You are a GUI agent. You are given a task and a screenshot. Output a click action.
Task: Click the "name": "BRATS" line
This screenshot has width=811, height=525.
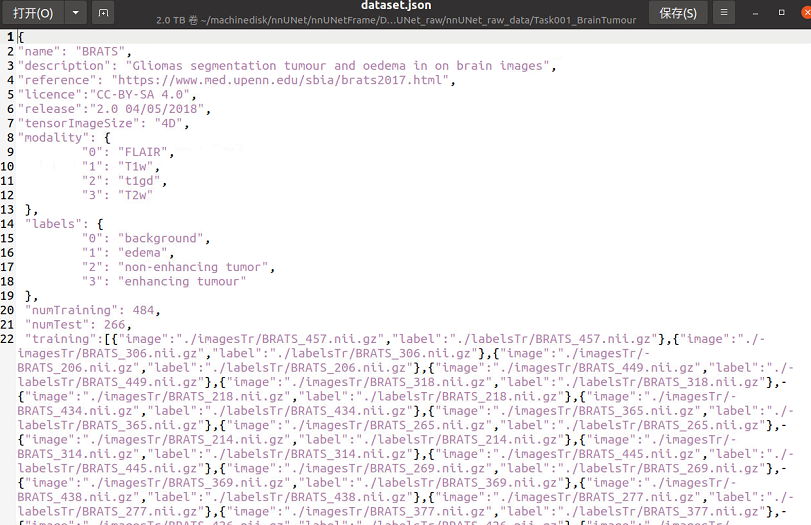[x=74, y=51]
